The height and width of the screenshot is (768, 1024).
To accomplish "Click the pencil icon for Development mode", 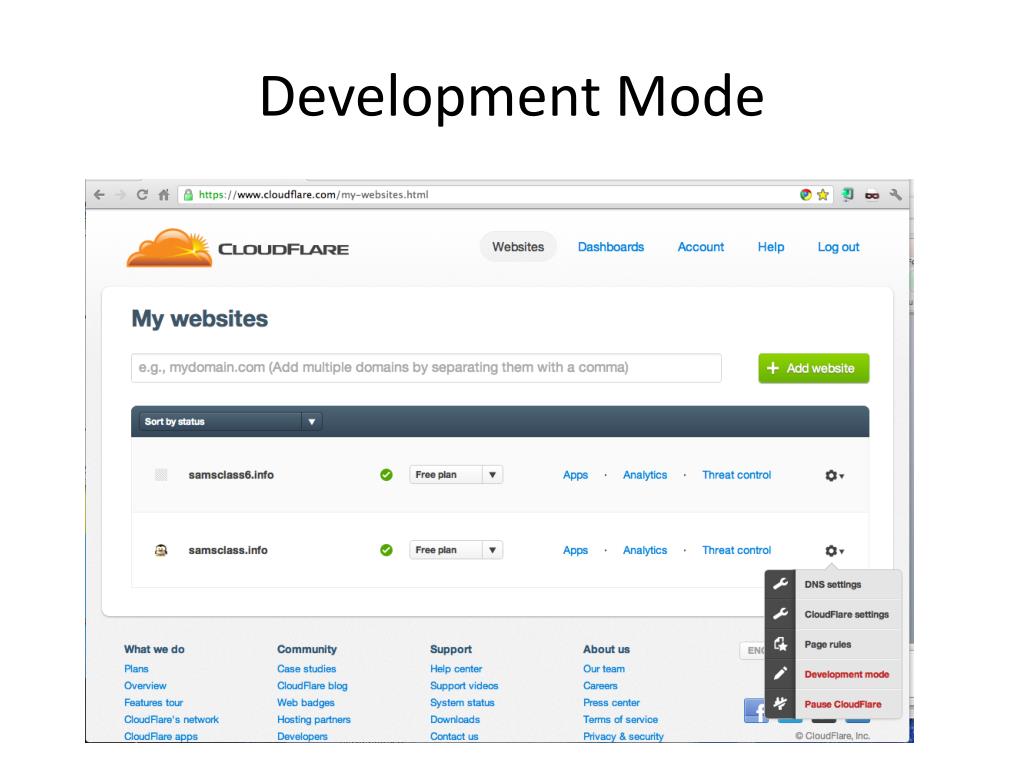I will pos(780,673).
